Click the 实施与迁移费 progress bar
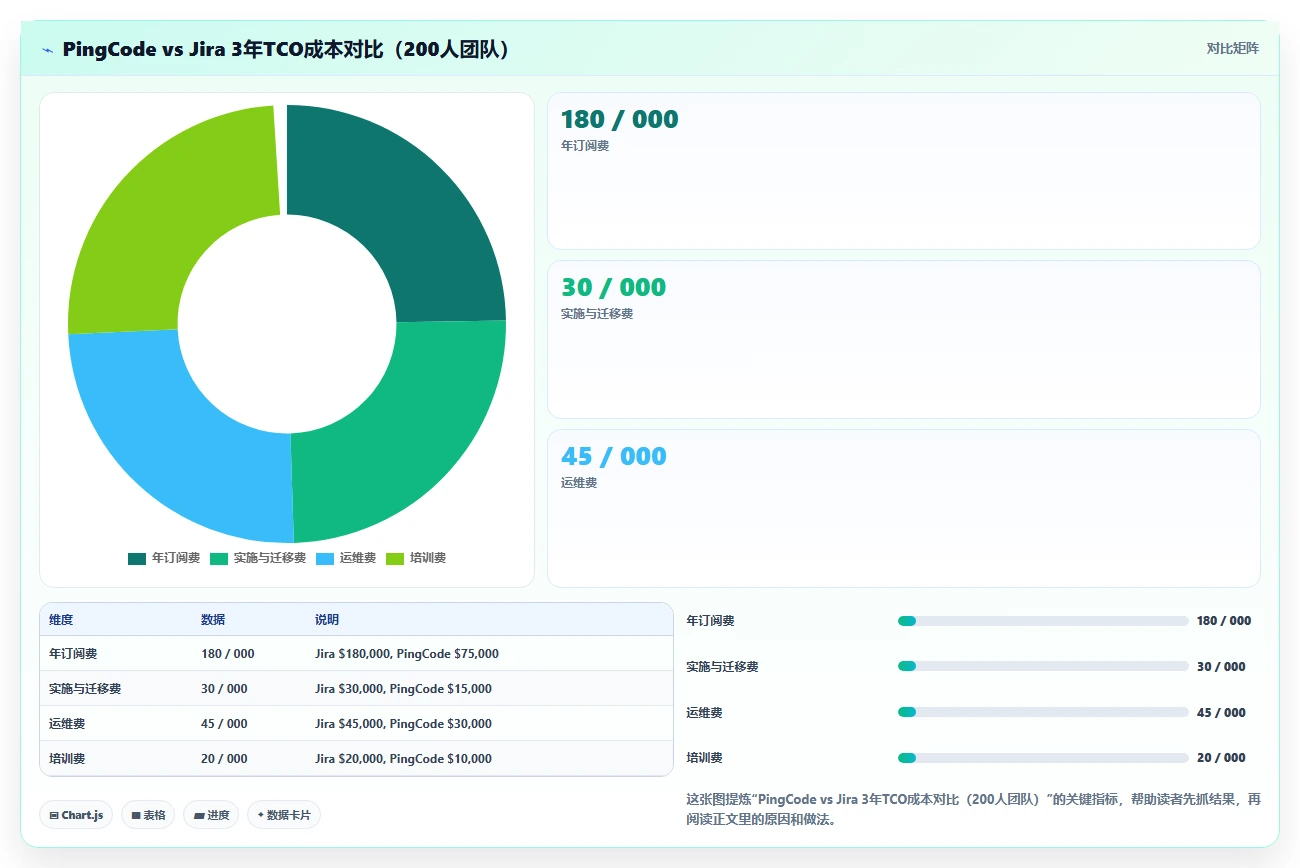 click(1043, 667)
